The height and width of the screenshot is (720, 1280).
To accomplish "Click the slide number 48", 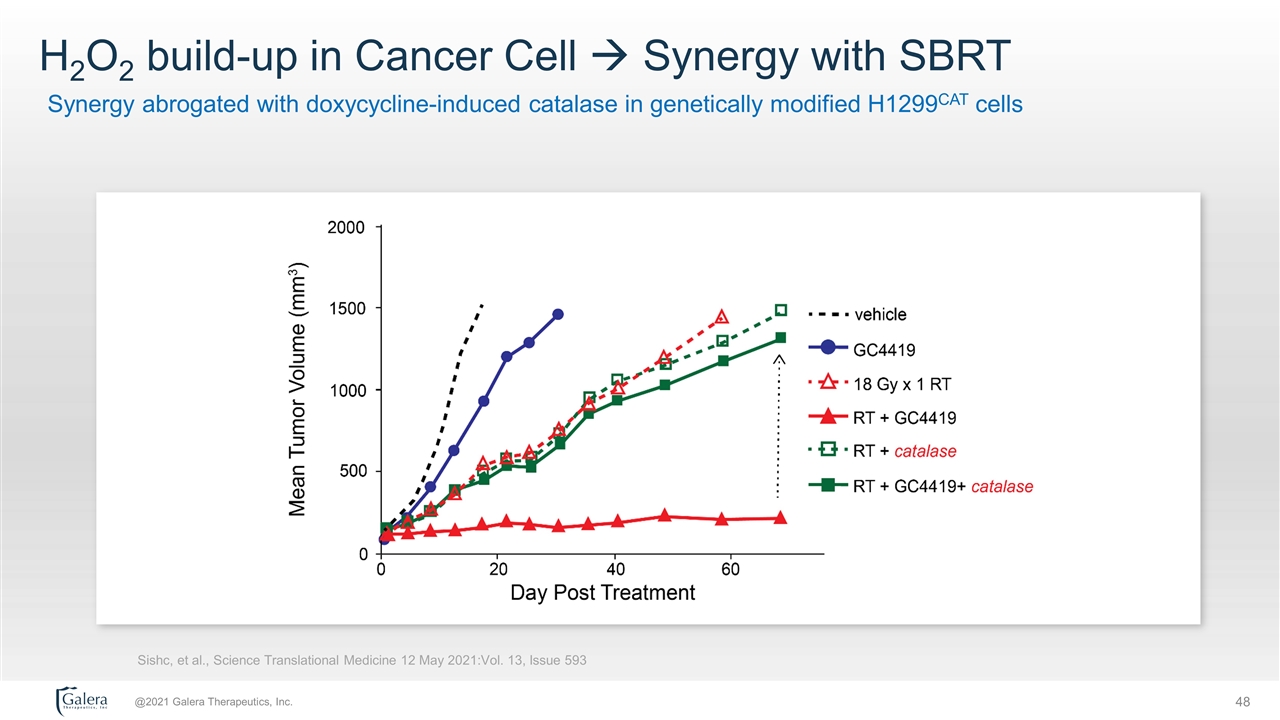I will coord(1244,702).
